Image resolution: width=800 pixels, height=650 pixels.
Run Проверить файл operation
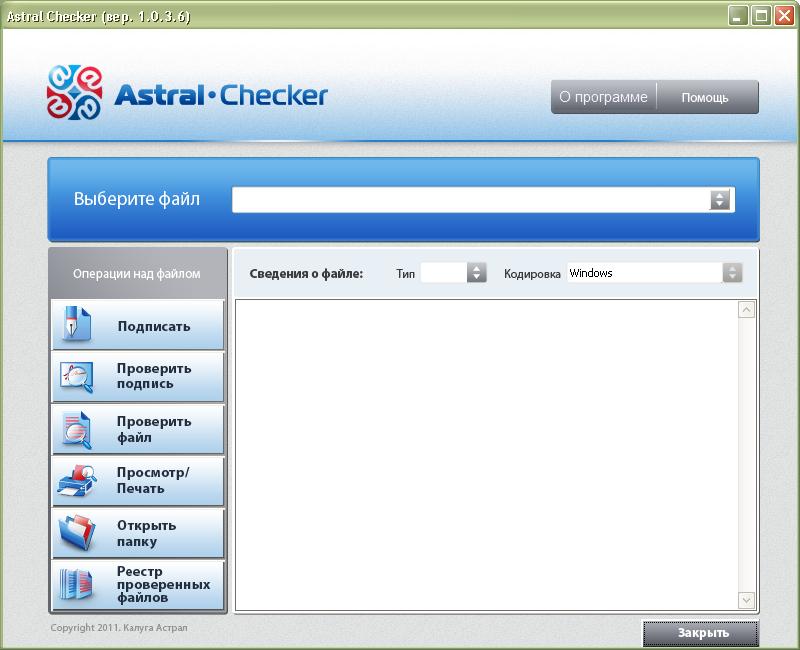138,430
